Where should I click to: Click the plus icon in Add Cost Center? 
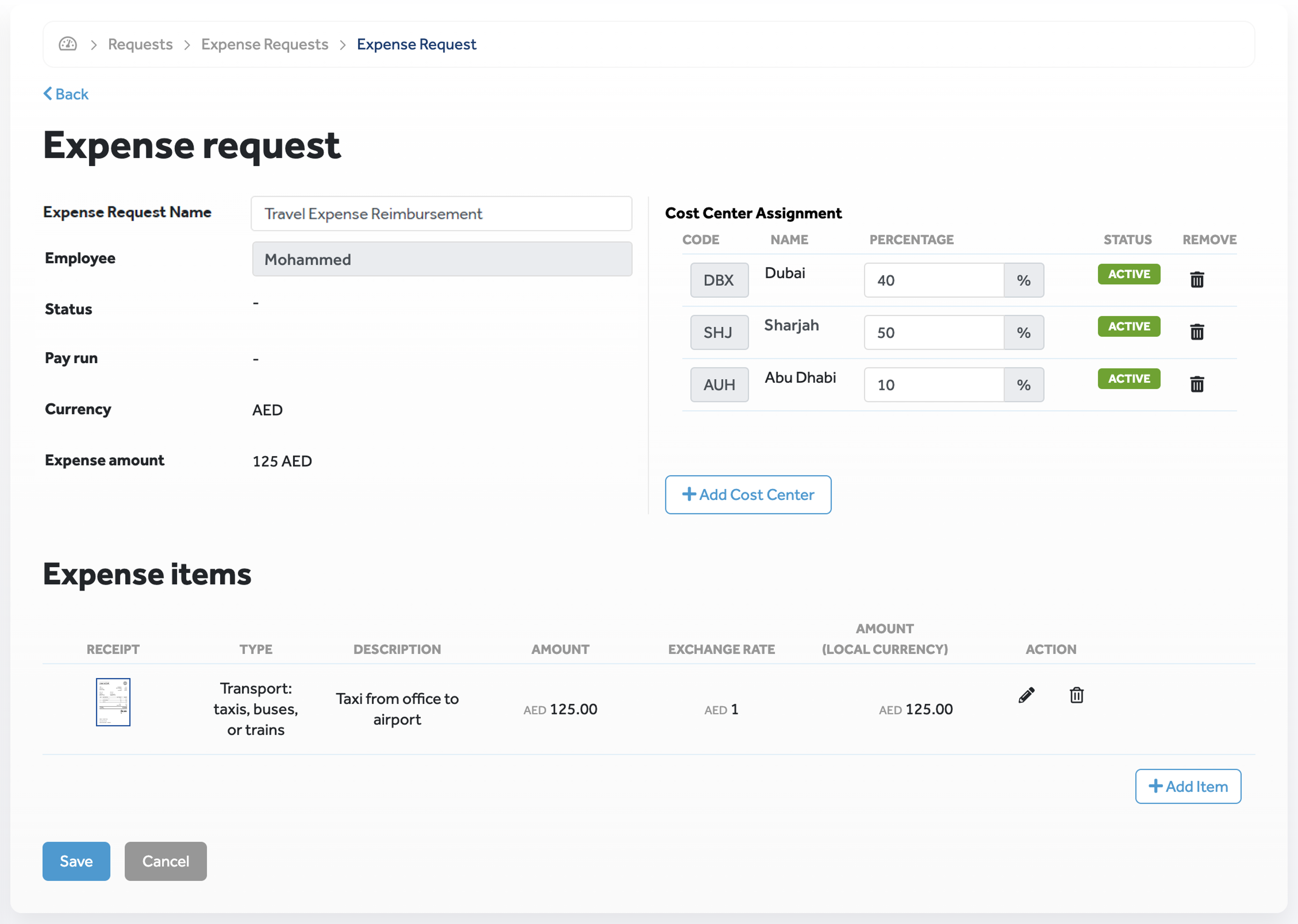[689, 494]
